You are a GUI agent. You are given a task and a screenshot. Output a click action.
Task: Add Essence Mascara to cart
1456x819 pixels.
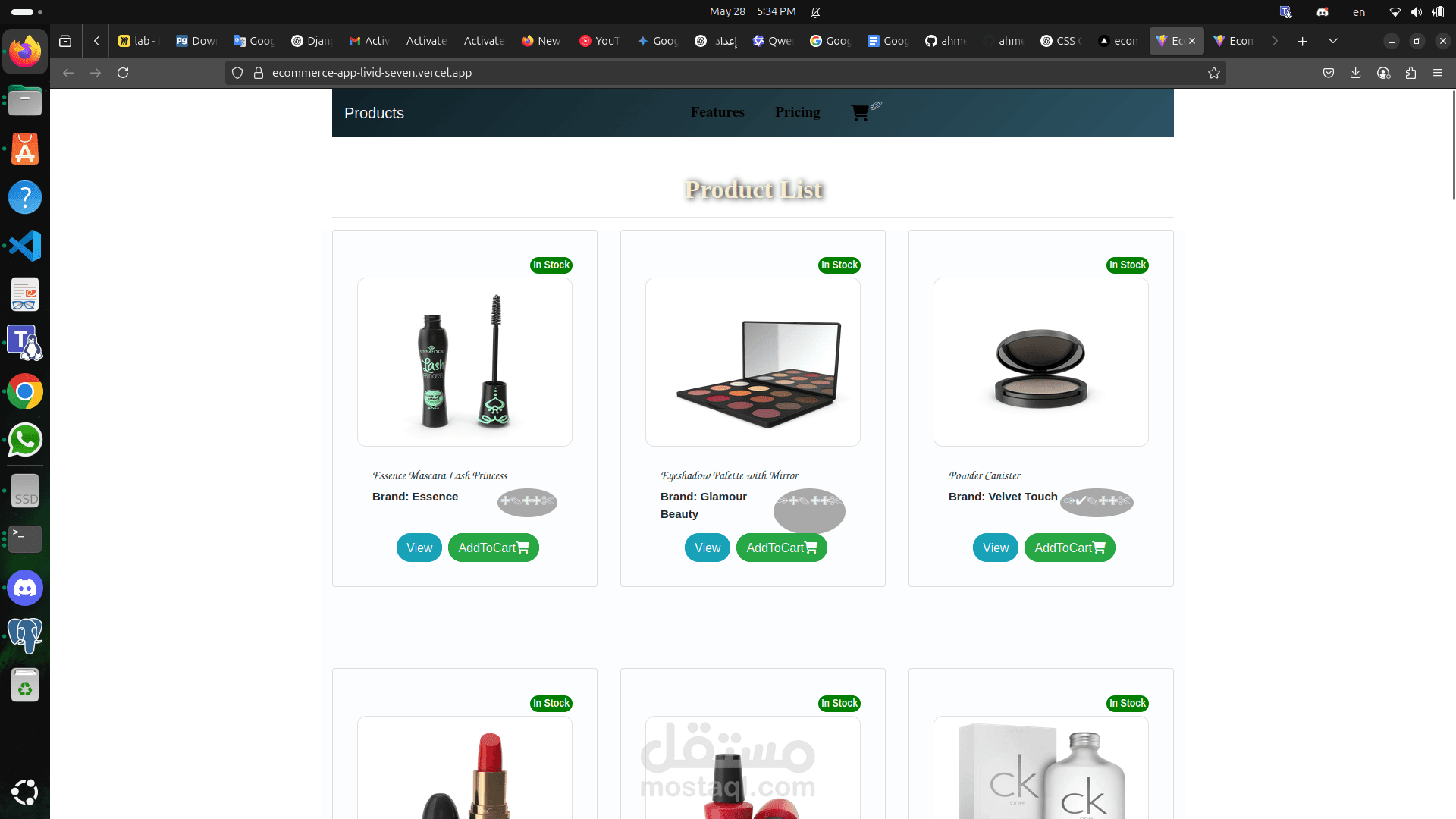click(x=494, y=548)
